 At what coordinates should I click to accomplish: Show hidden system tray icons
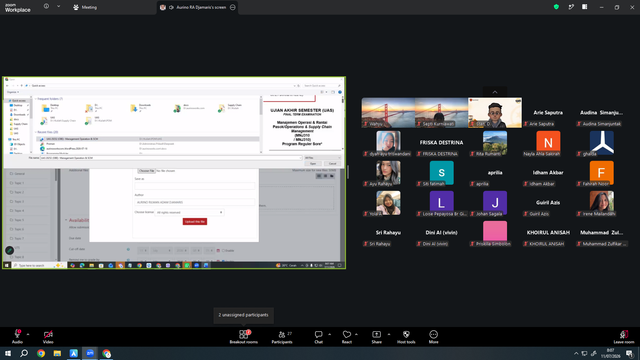click(576, 353)
